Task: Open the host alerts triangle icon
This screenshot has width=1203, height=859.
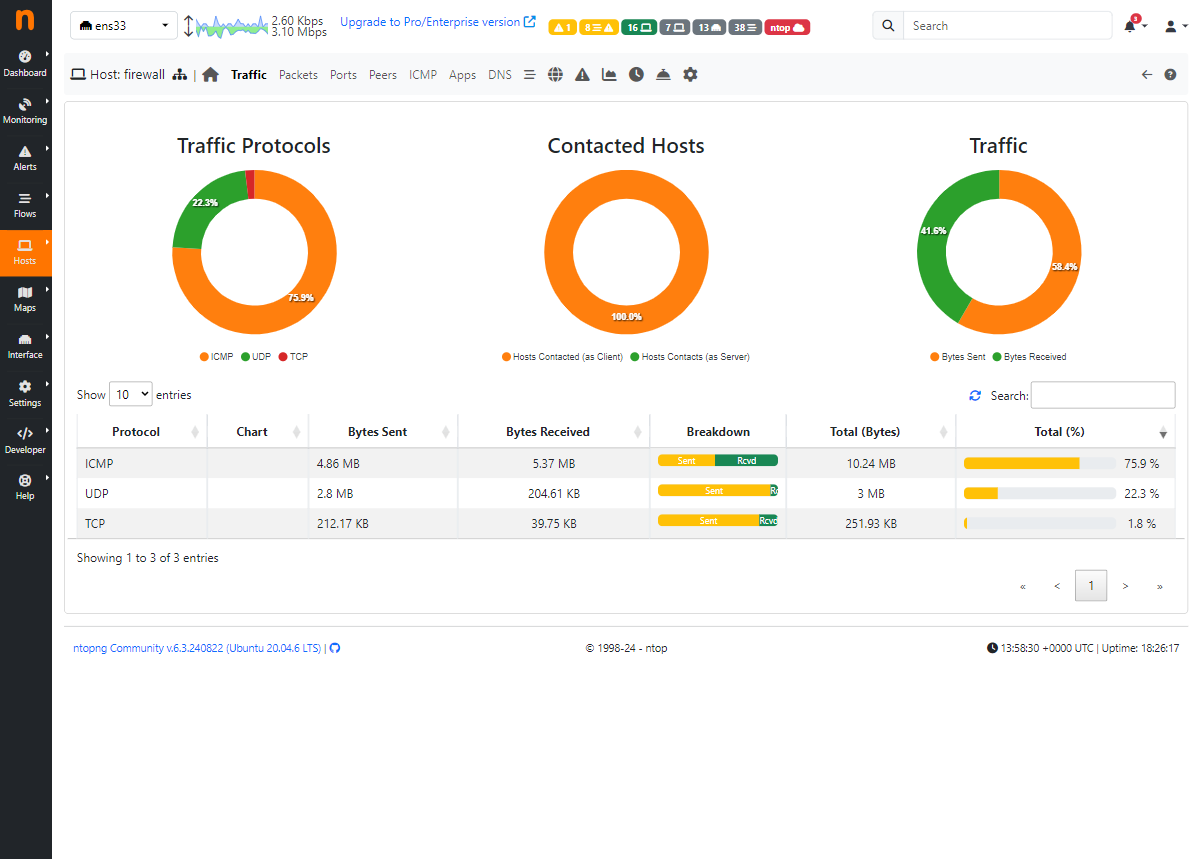Action: [x=582, y=75]
